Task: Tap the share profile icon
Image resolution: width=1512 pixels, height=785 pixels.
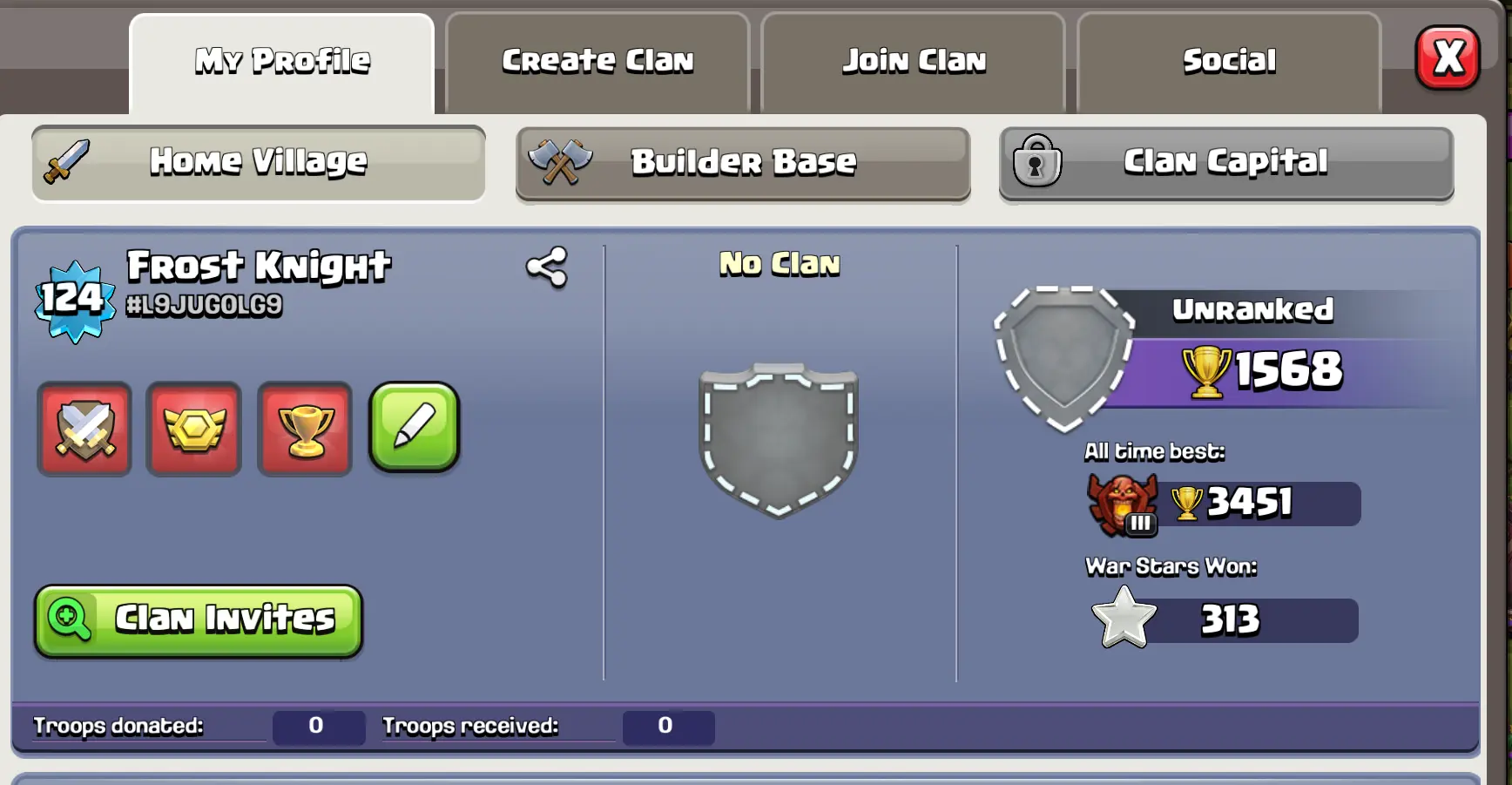Action: pyautogui.click(x=547, y=267)
